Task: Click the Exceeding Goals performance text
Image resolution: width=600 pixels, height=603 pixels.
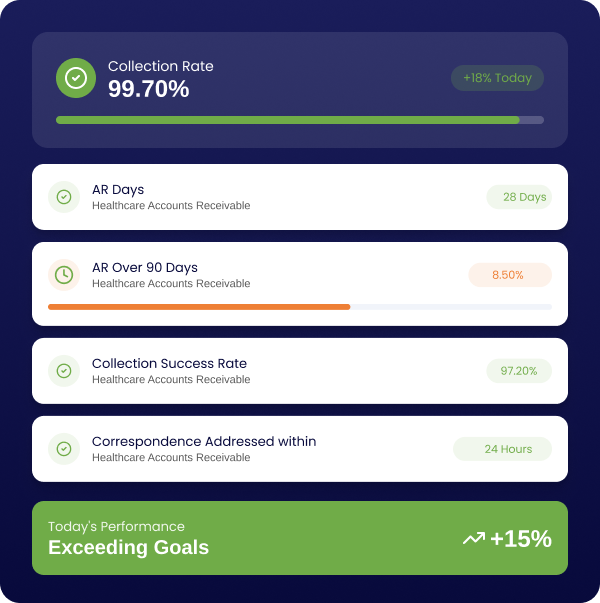Action: tap(128, 547)
